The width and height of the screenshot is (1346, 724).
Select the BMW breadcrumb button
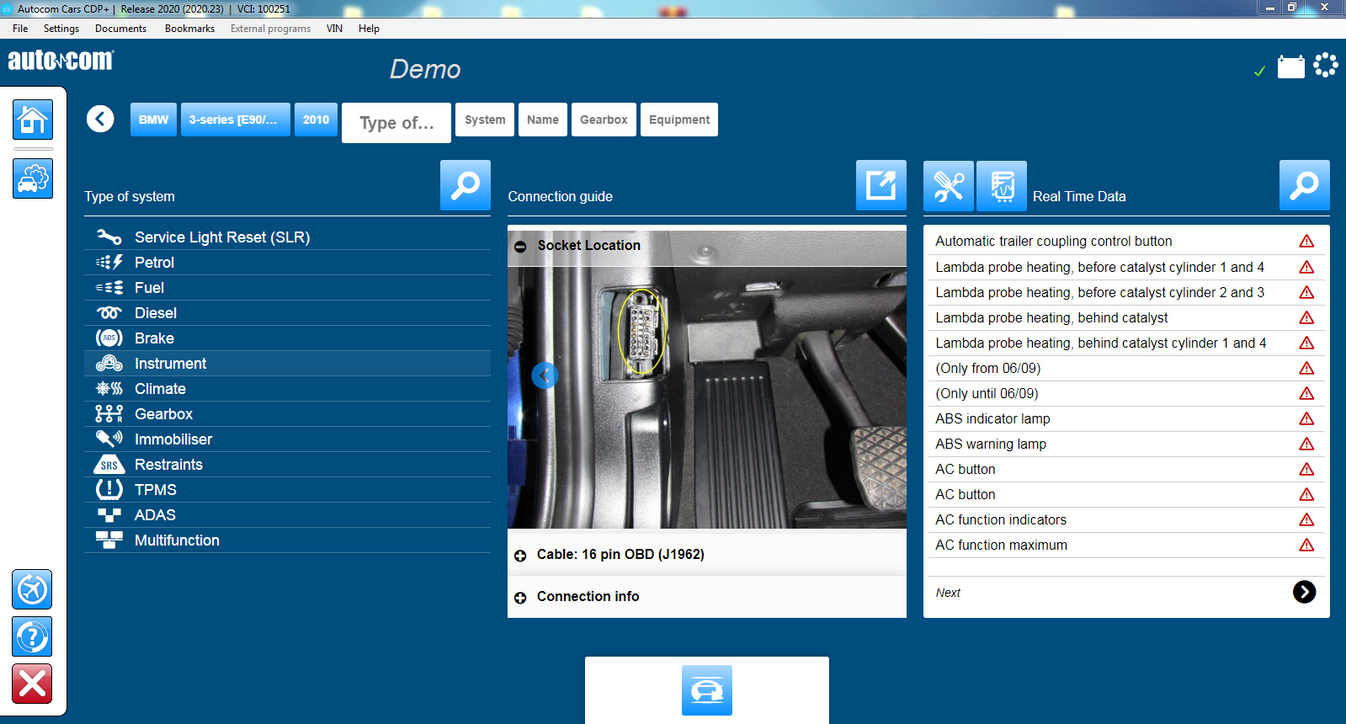tap(153, 119)
